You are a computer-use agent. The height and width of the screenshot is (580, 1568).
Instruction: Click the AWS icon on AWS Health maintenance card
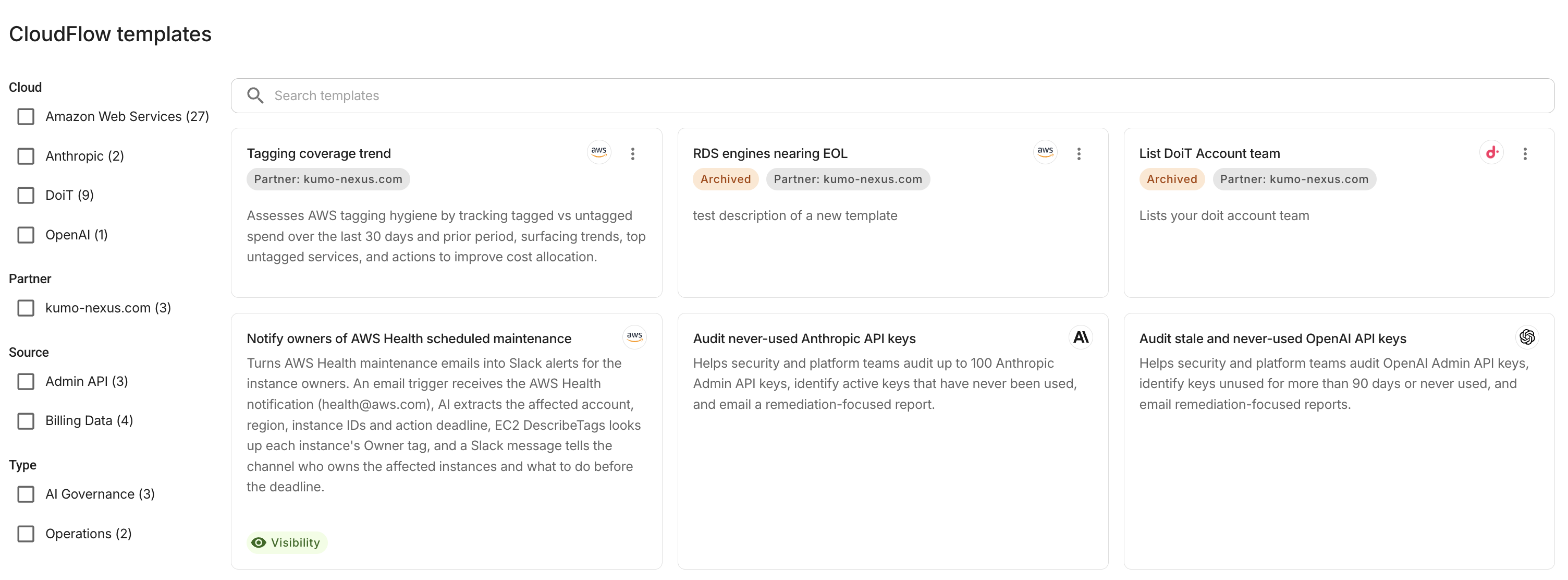coord(634,337)
